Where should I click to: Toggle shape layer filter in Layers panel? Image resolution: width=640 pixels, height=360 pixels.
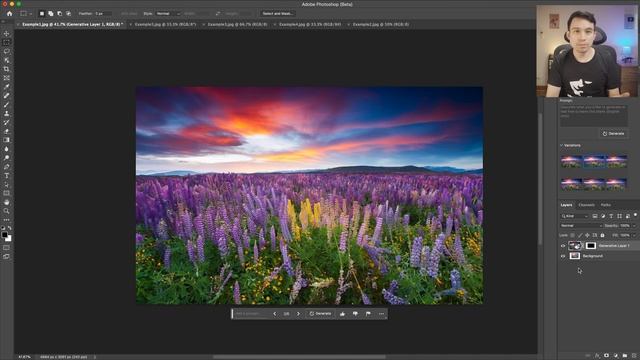(x=619, y=216)
